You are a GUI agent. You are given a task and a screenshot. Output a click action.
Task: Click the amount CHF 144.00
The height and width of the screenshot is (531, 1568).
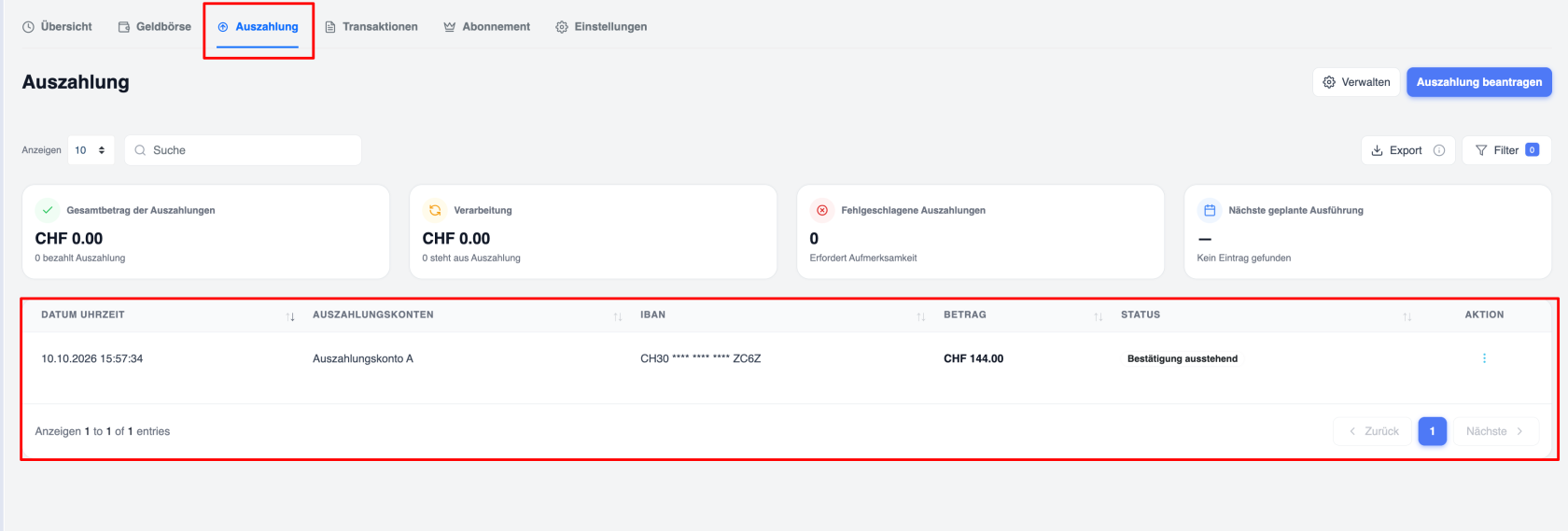point(973,358)
